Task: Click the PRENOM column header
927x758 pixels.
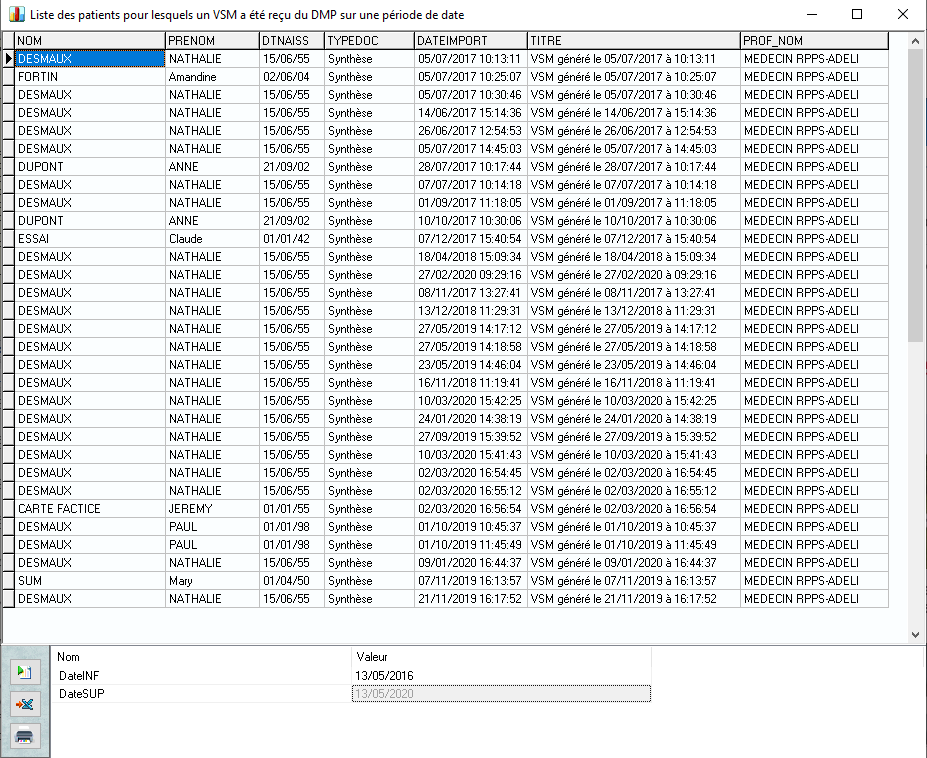Action: (x=211, y=41)
